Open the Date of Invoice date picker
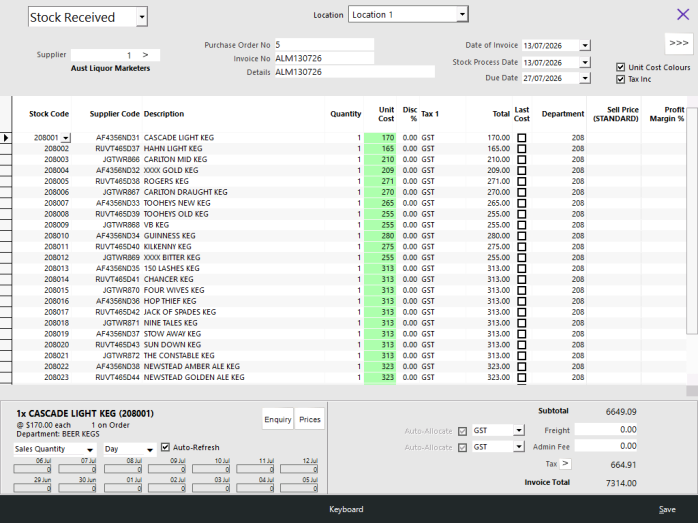The image size is (698, 524). pos(585,45)
